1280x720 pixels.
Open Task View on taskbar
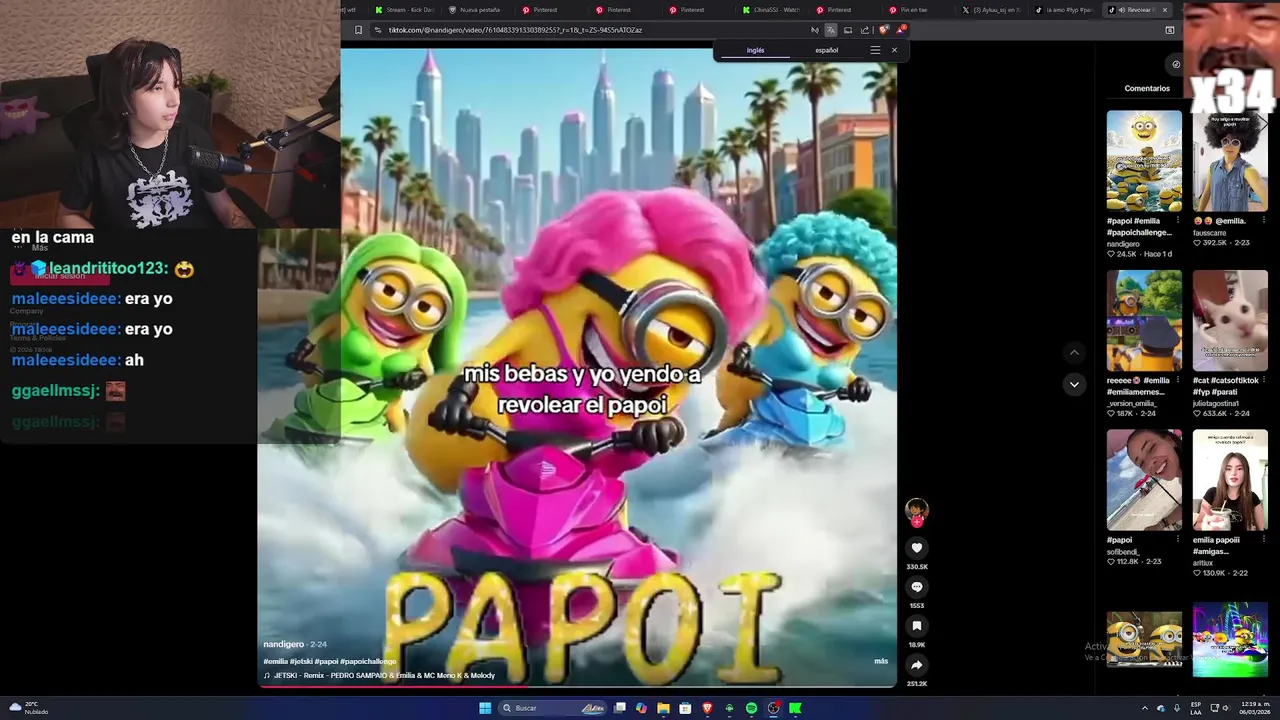620,708
